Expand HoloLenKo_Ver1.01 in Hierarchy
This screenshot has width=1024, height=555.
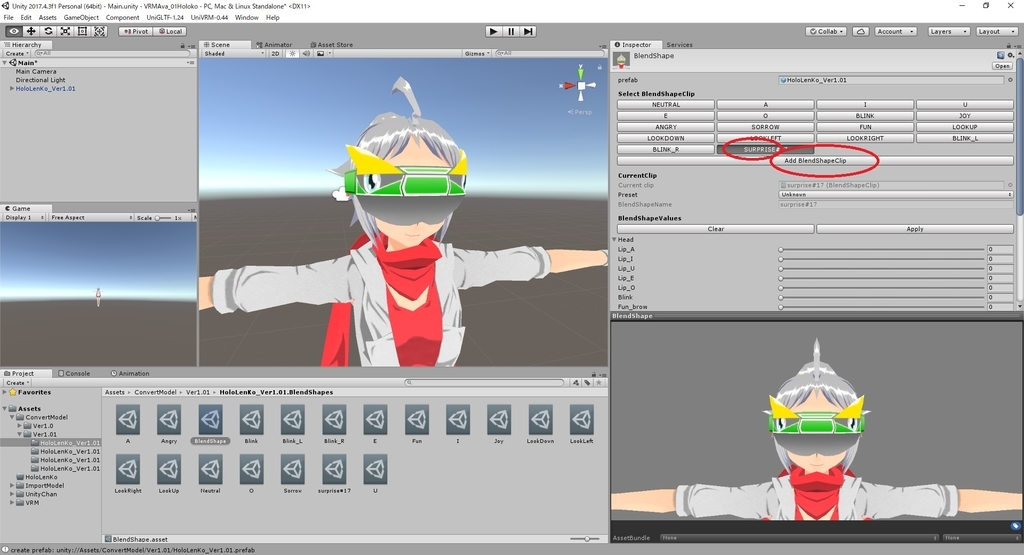pos(11,88)
